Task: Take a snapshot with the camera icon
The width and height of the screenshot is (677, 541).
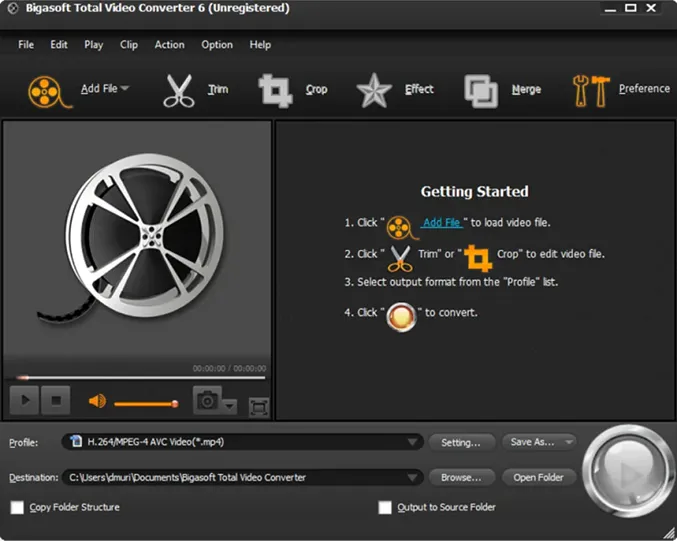Action: pos(208,400)
